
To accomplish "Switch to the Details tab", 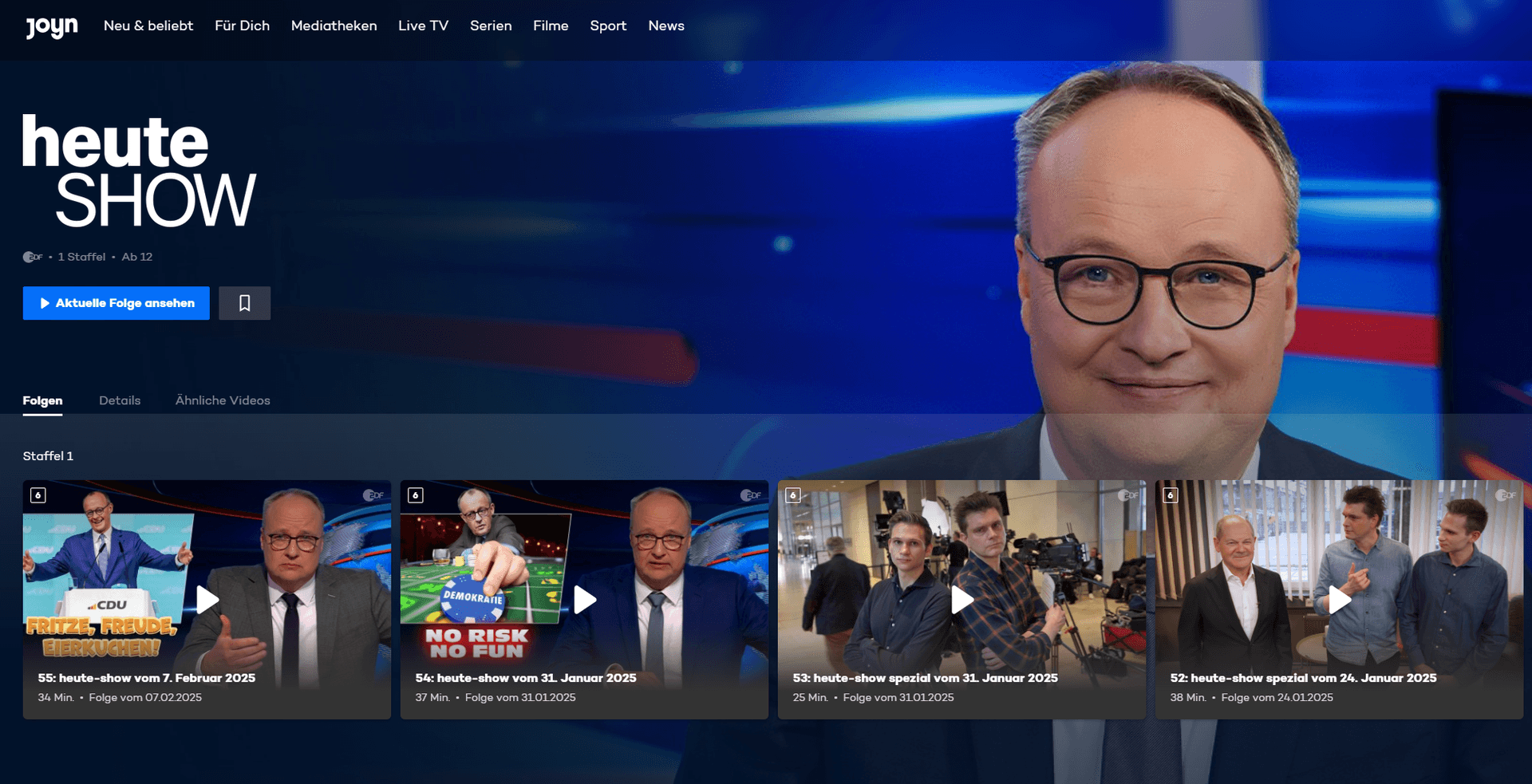I will [x=120, y=400].
